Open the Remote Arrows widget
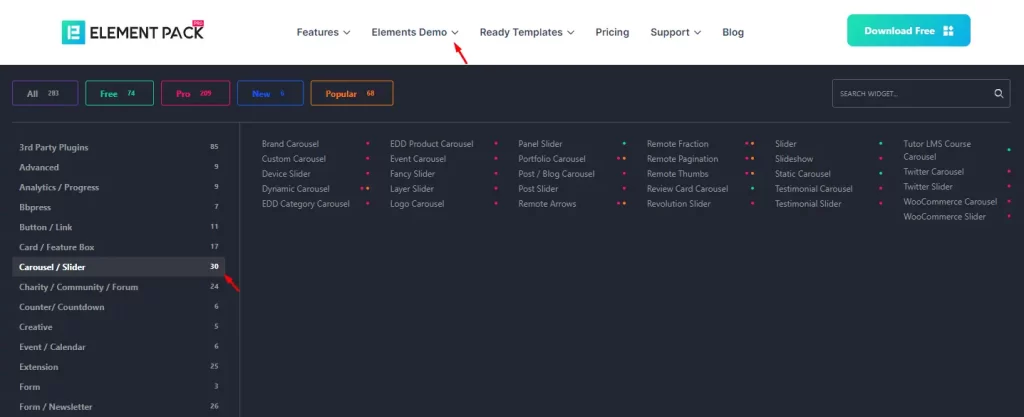1024x417 pixels. point(547,204)
